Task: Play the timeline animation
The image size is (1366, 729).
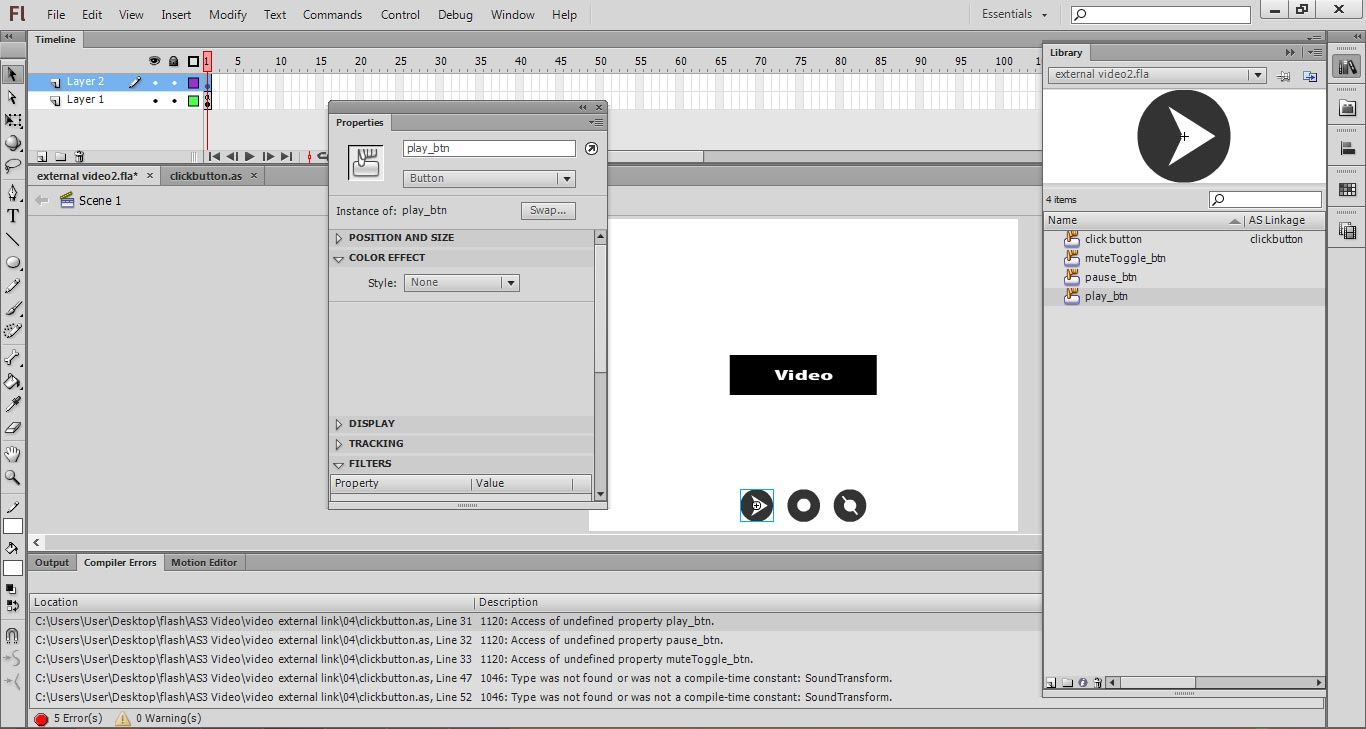Action: (x=250, y=157)
